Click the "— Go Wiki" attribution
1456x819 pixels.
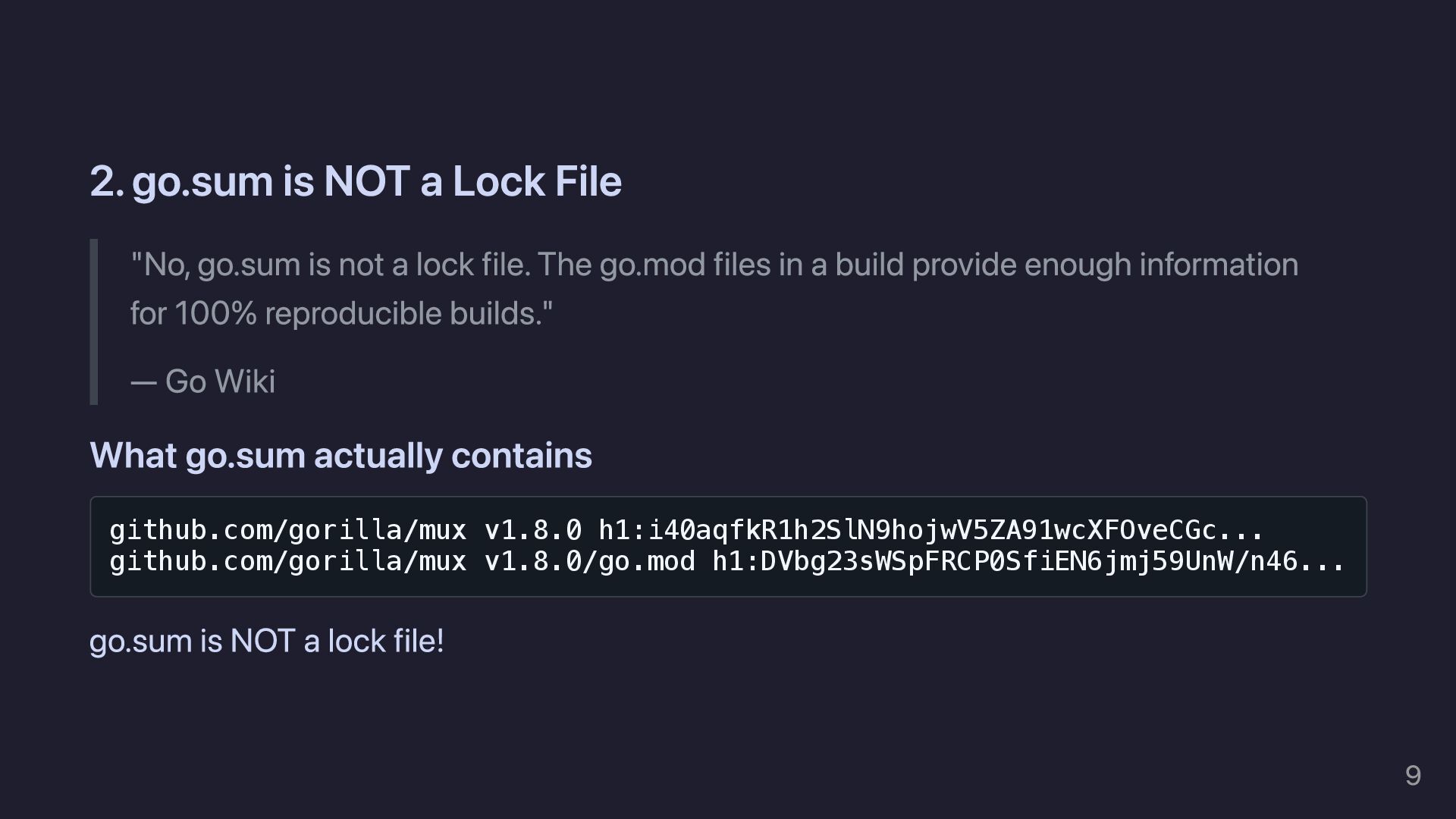[202, 381]
